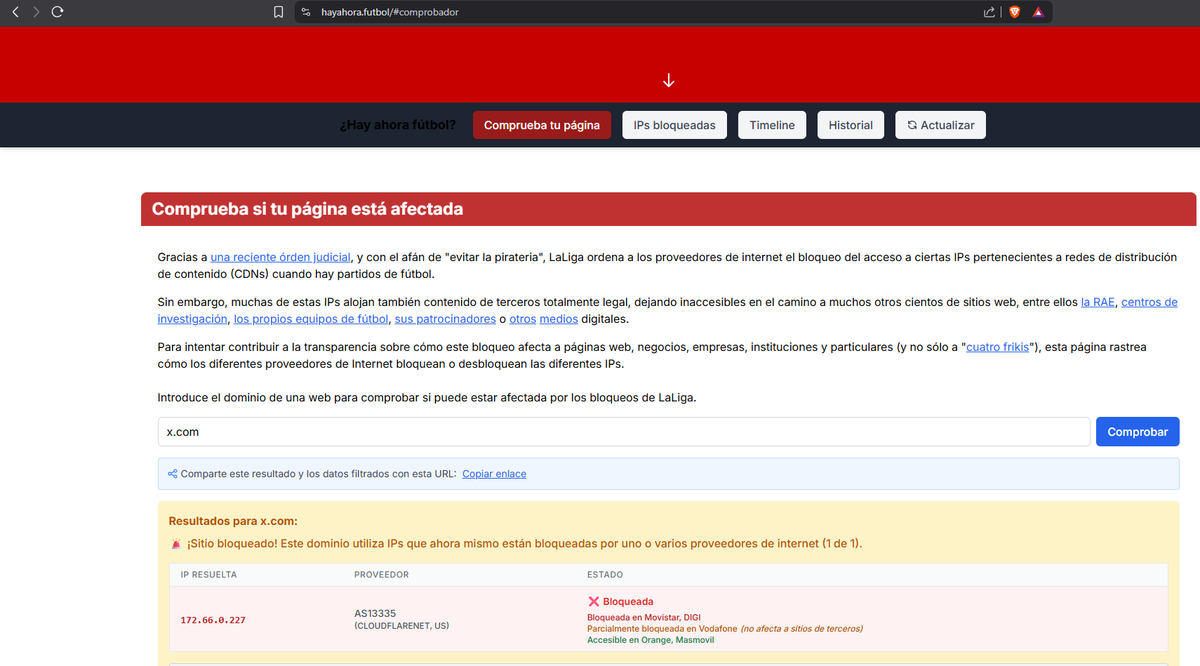Screen dimensions: 1200x666
Task: Open the 'una reciente órden judicial' link
Action: [281, 257]
